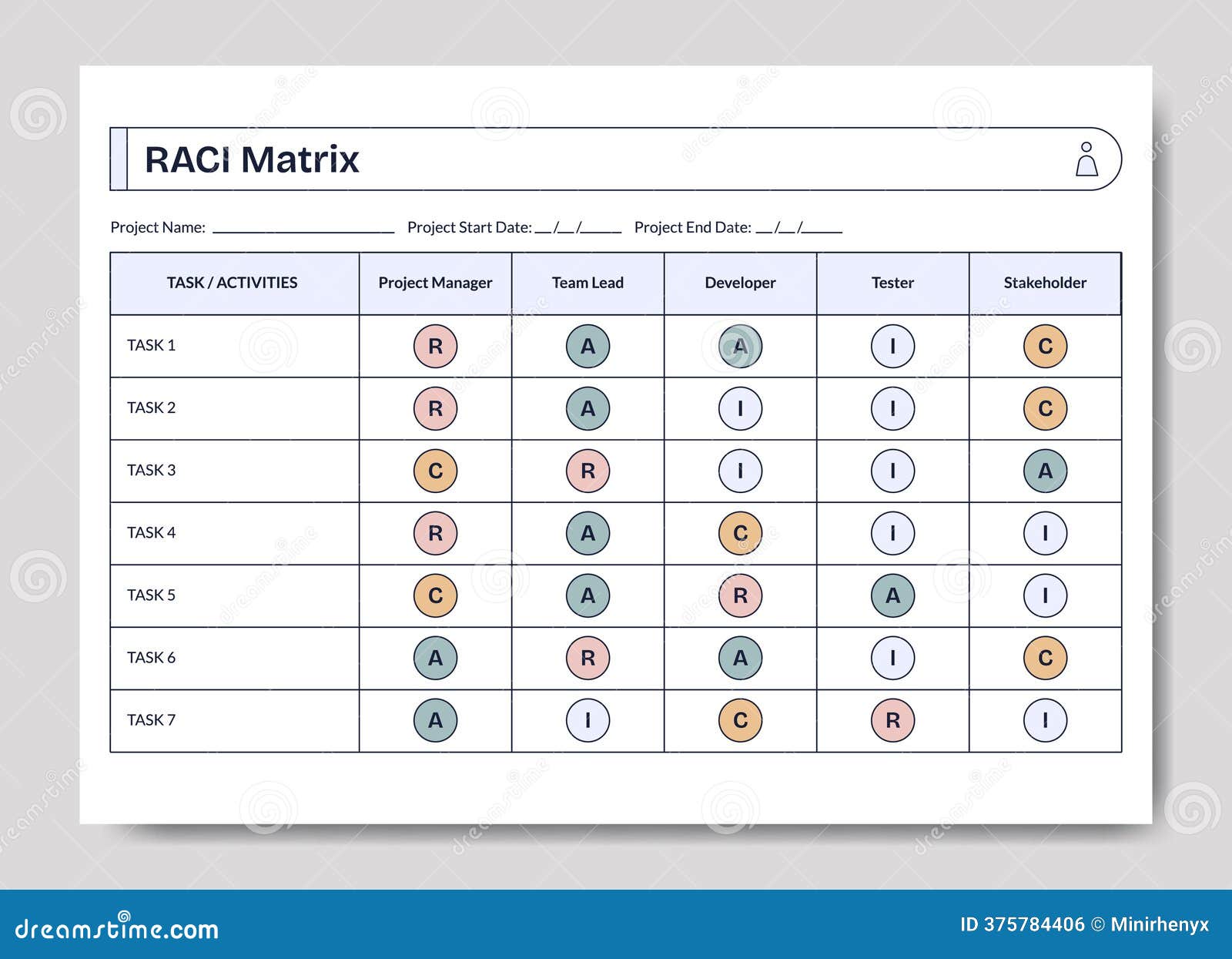Screen dimensions: 1232x959
Task: Click the C badge under Stakeholder for Task 2
Action: [x=1045, y=409]
